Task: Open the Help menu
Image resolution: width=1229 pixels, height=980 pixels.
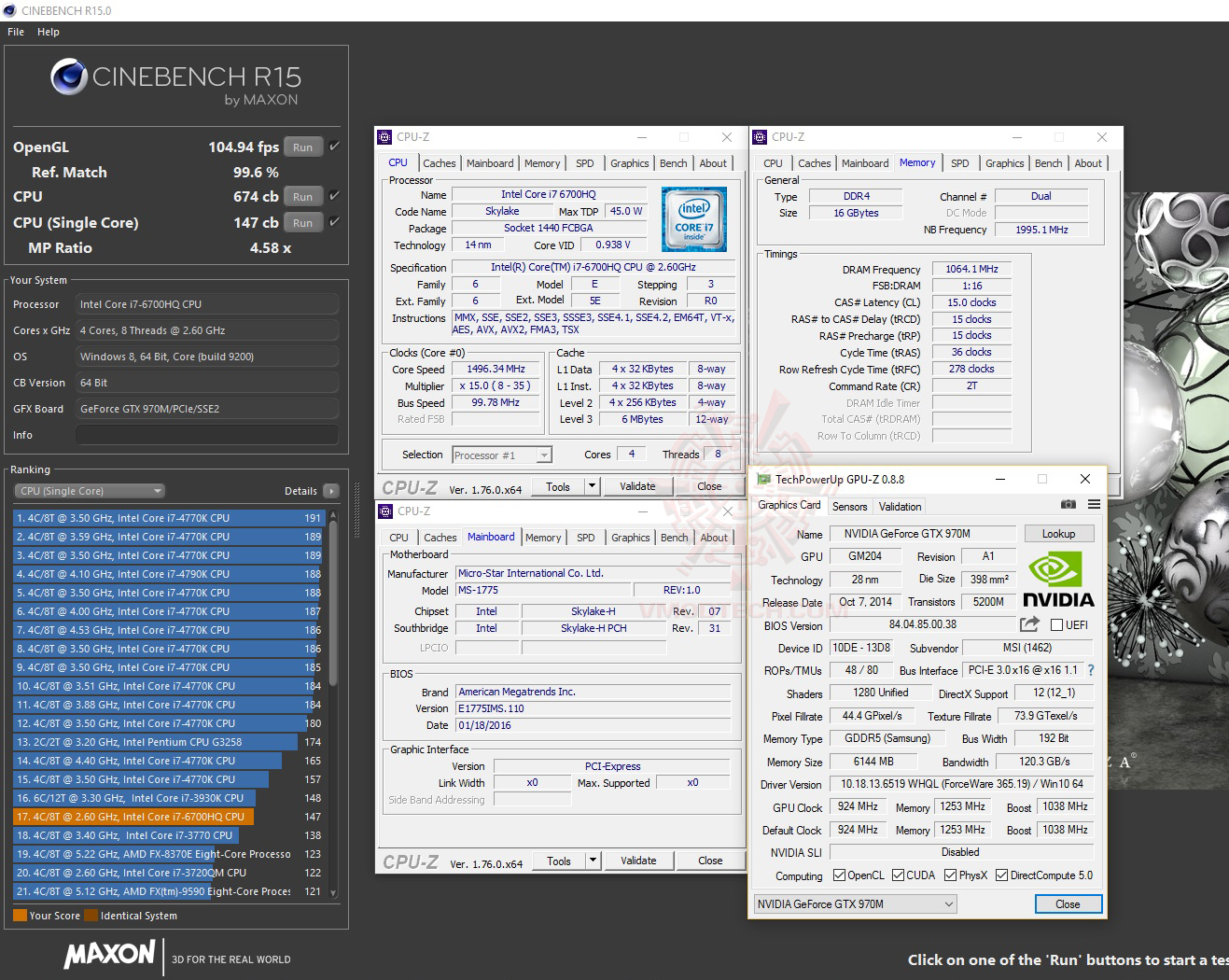Action: (x=49, y=32)
